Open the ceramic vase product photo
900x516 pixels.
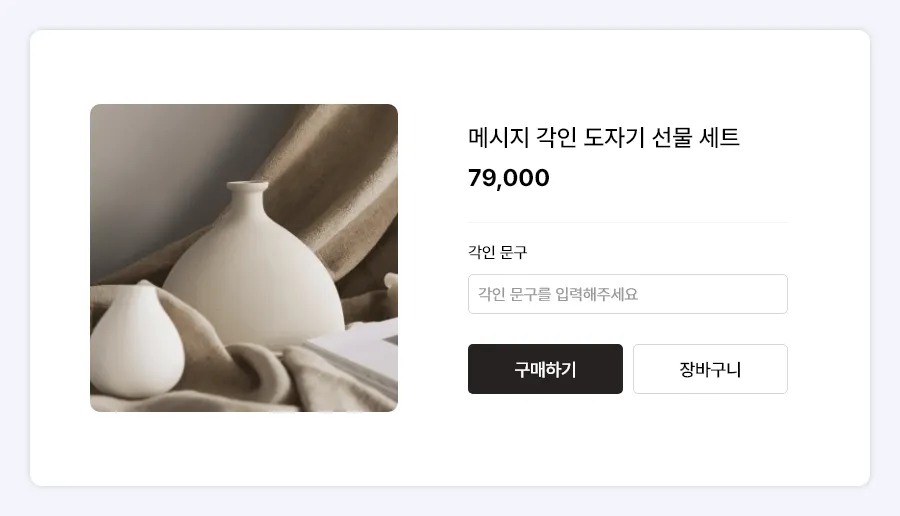244,258
